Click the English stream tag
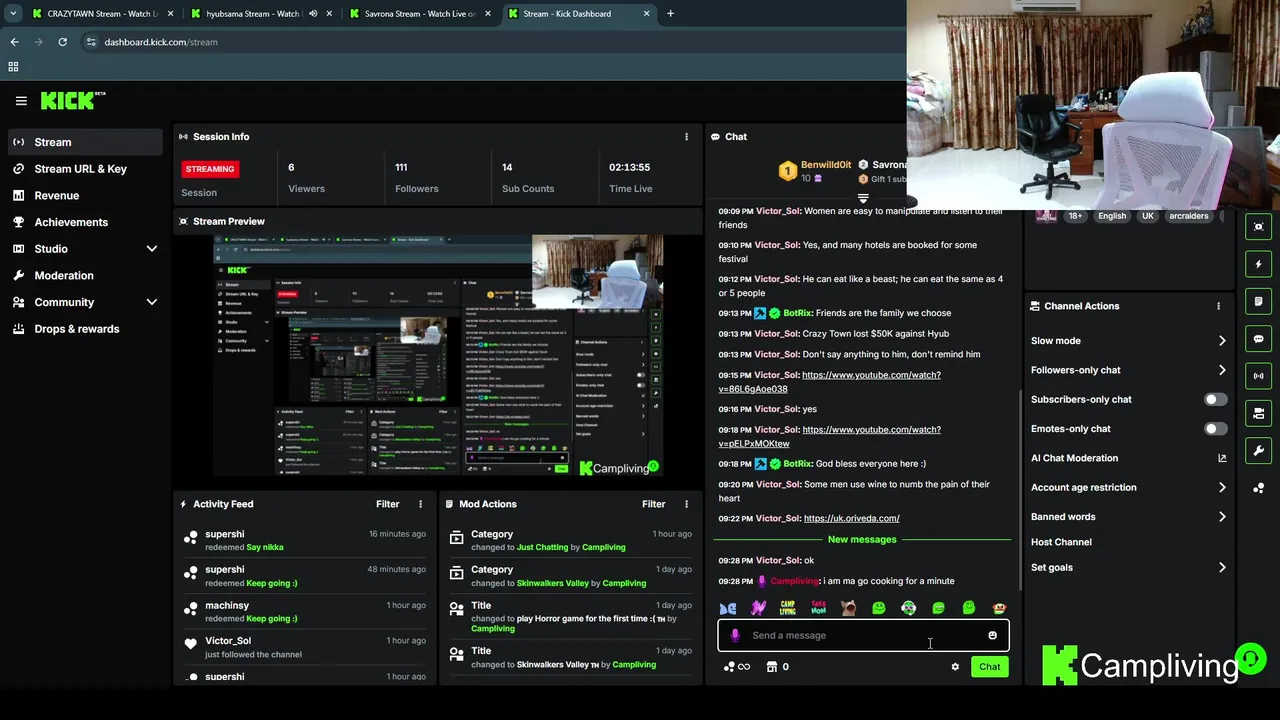Image resolution: width=1280 pixels, height=720 pixels. (1112, 216)
